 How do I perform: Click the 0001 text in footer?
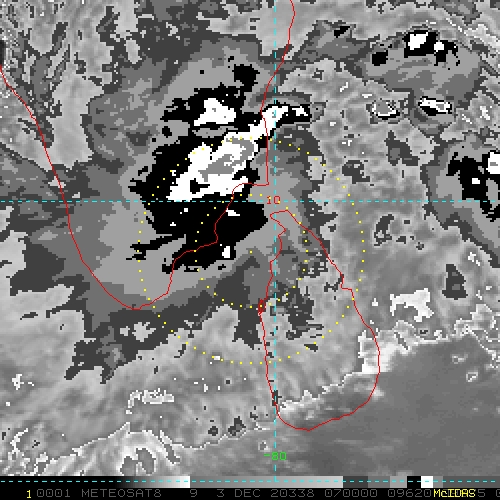(53, 493)
